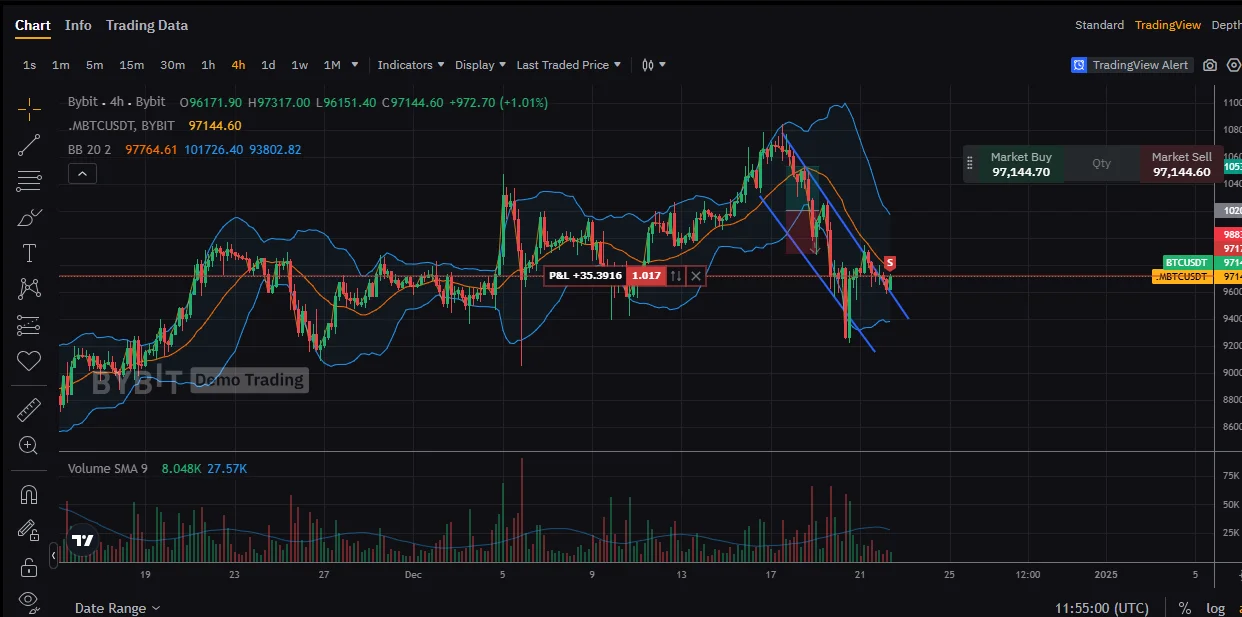
Task: Collapse left drawing toolbar arrow
Action: (54, 555)
